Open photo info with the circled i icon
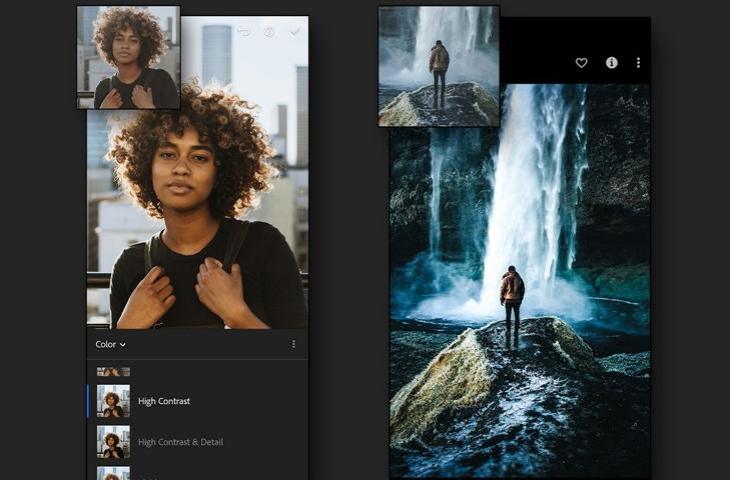Screen dimensions: 730x480 tap(611, 62)
